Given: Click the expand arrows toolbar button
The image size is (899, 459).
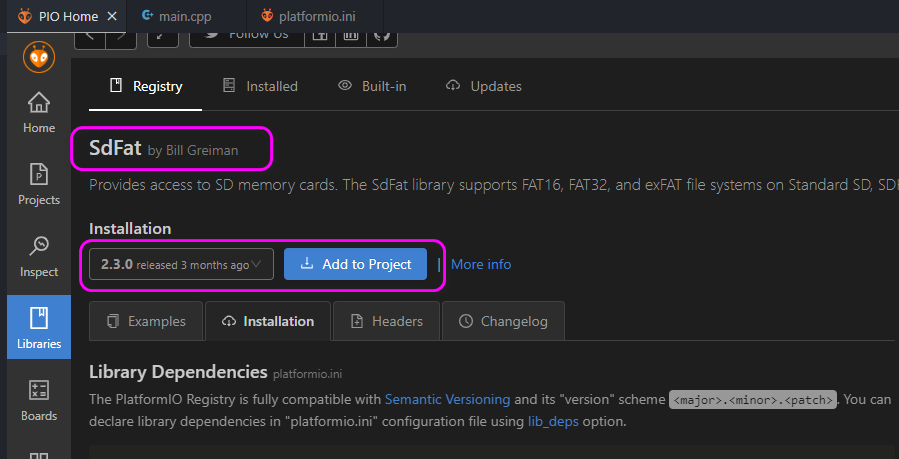Looking at the screenshot, I should (x=163, y=38).
